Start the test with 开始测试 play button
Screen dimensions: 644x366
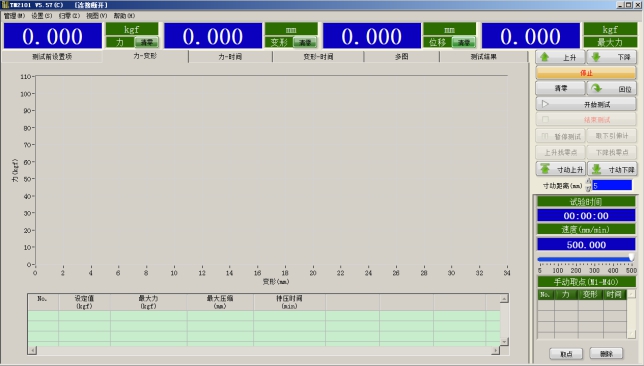coord(586,104)
